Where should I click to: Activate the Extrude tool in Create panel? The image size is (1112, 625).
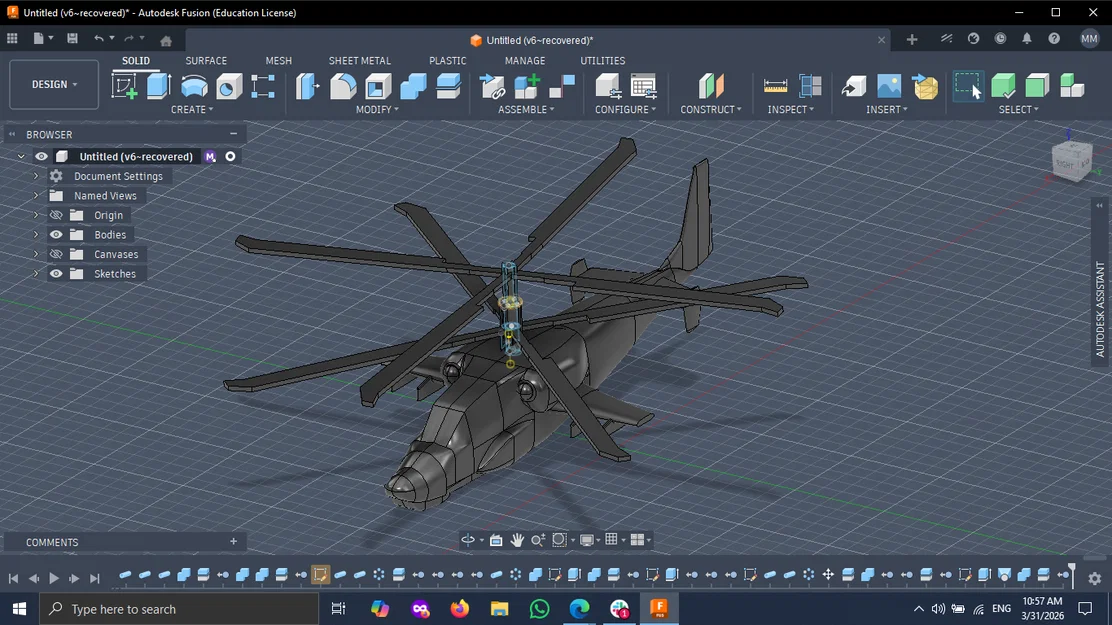(x=158, y=88)
